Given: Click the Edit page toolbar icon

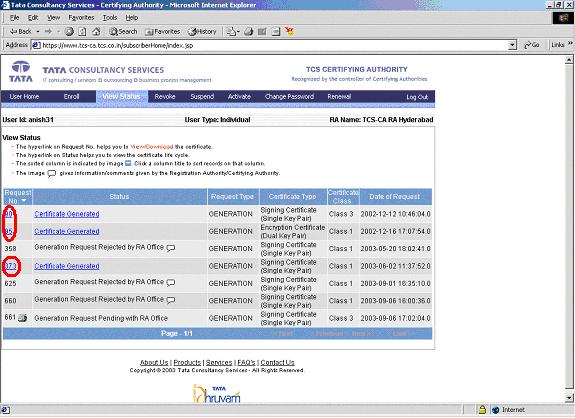Looking at the screenshot, I should (262, 32).
